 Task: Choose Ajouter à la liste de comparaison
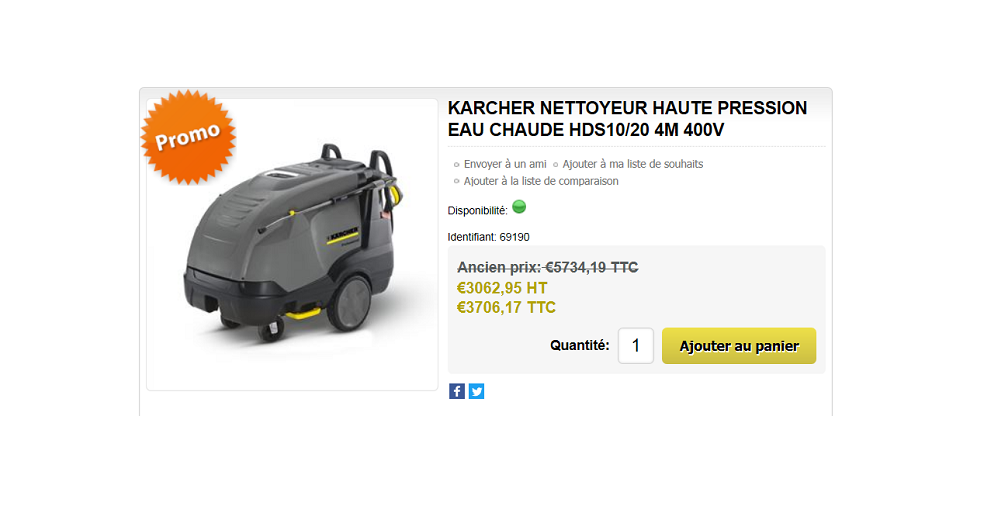tap(541, 181)
